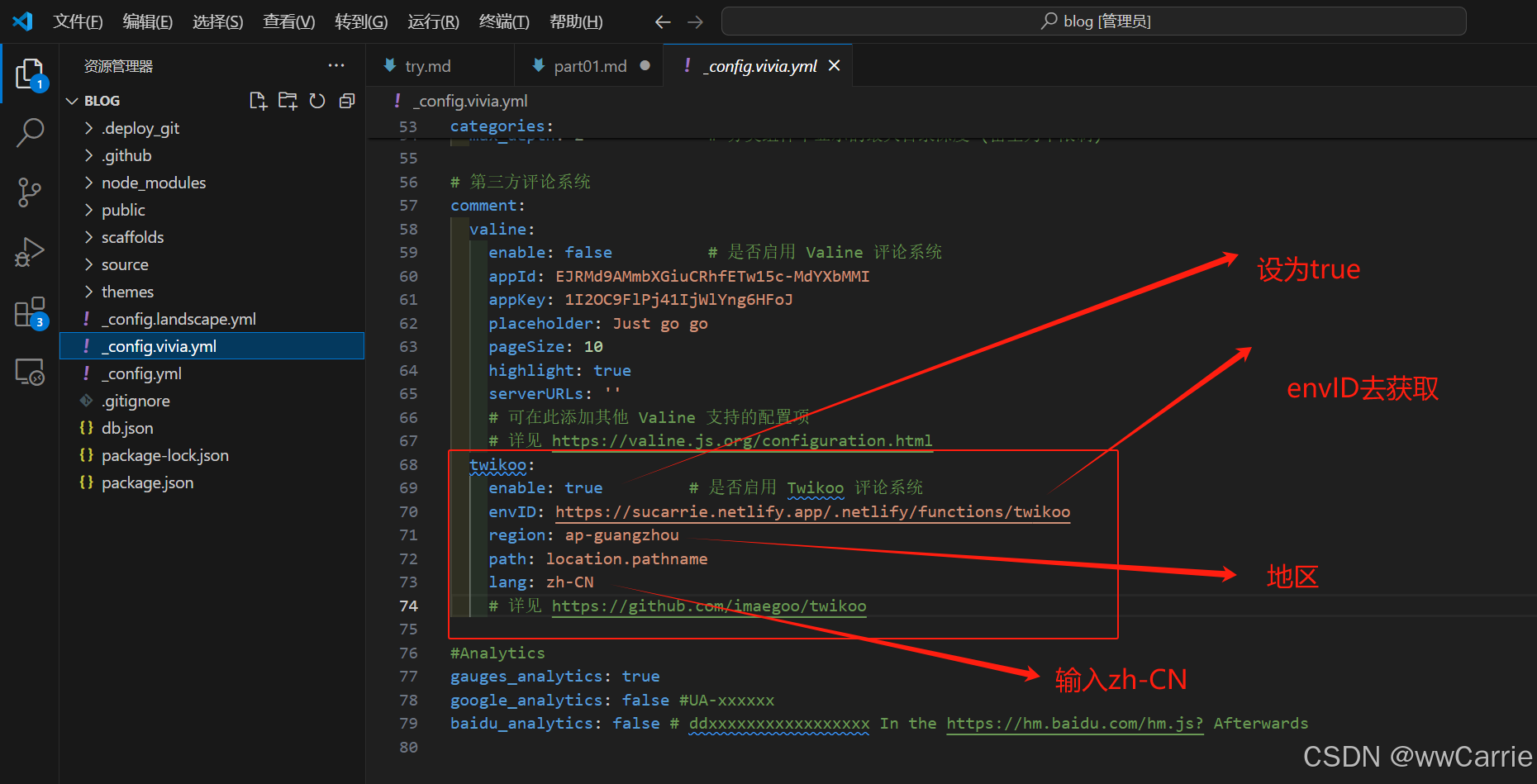This screenshot has height=784, width=1537.
Task: Click line number 74 in gutter
Action: [408, 606]
